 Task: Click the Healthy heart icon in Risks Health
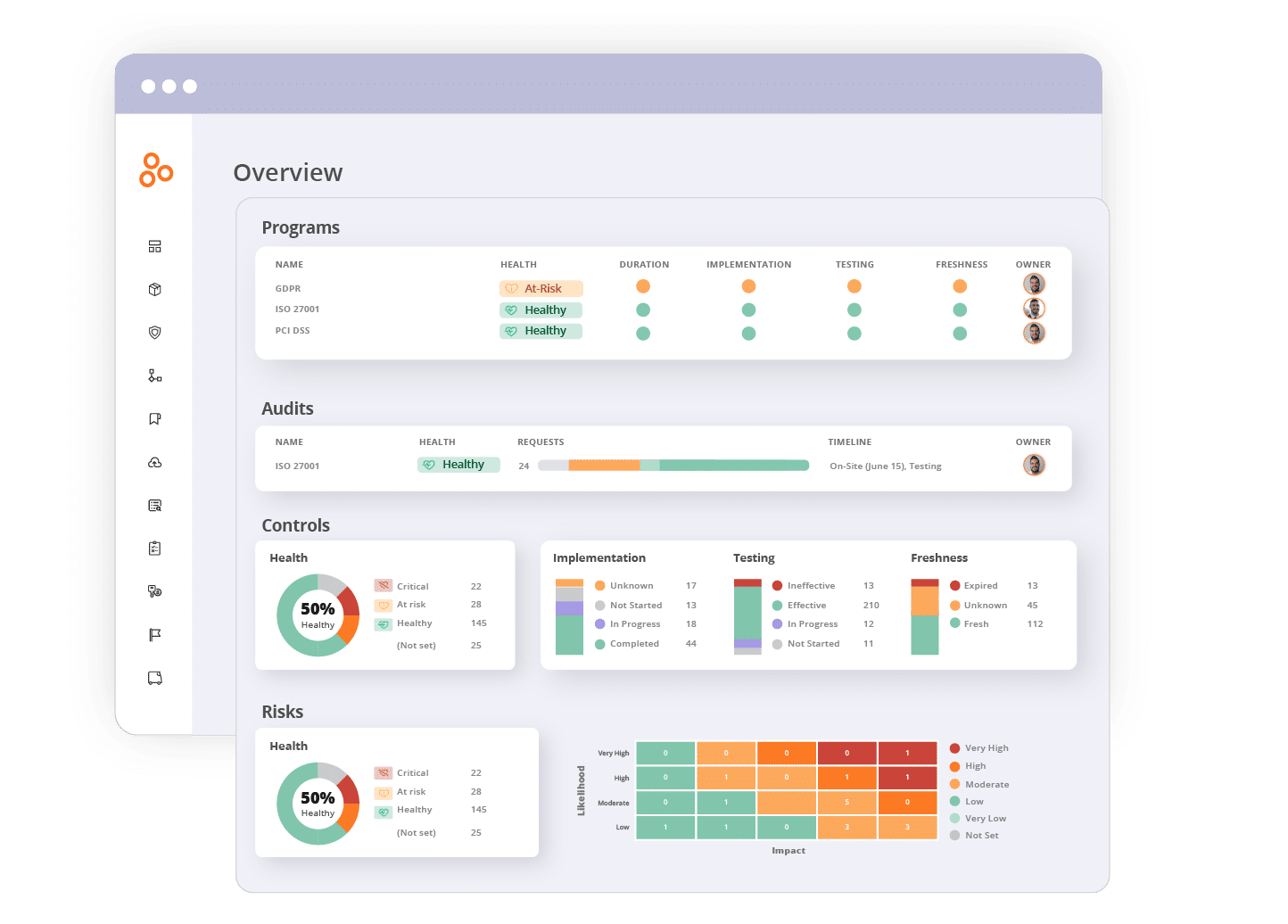(x=384, y=812)
